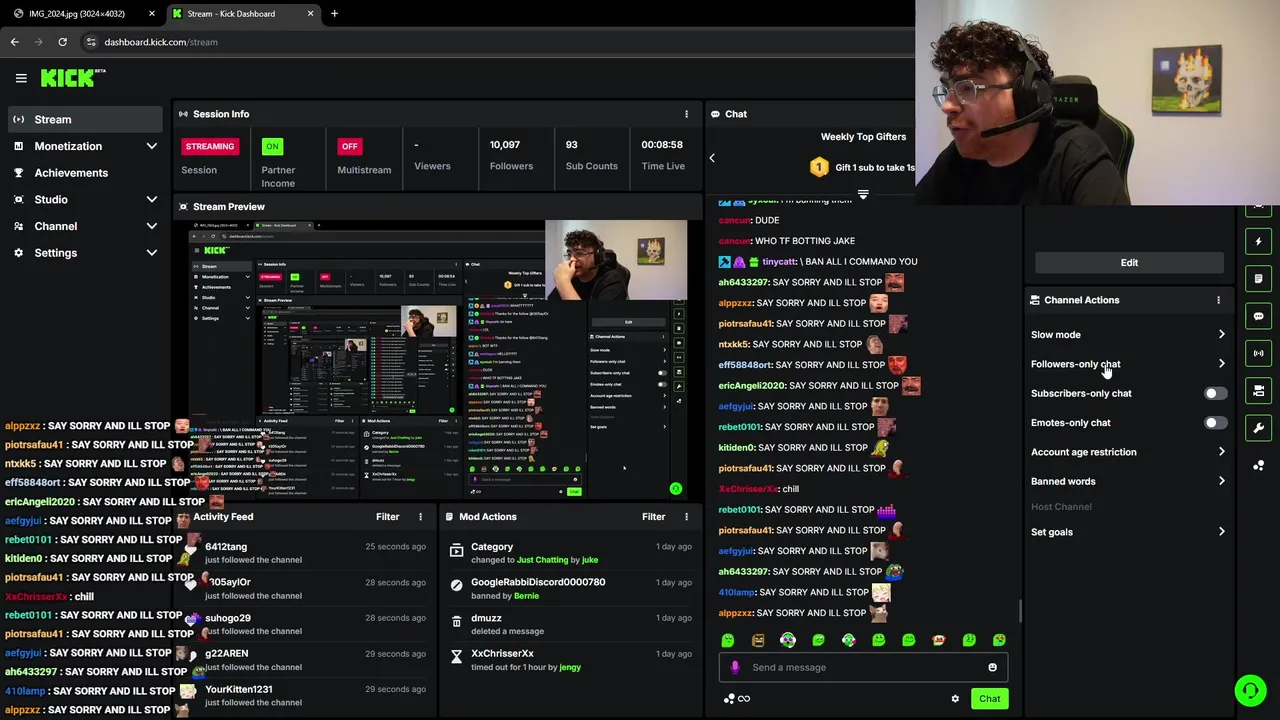Click the STREAMING session badge
Screen dimensions: 1280x720
click(210, 146)
